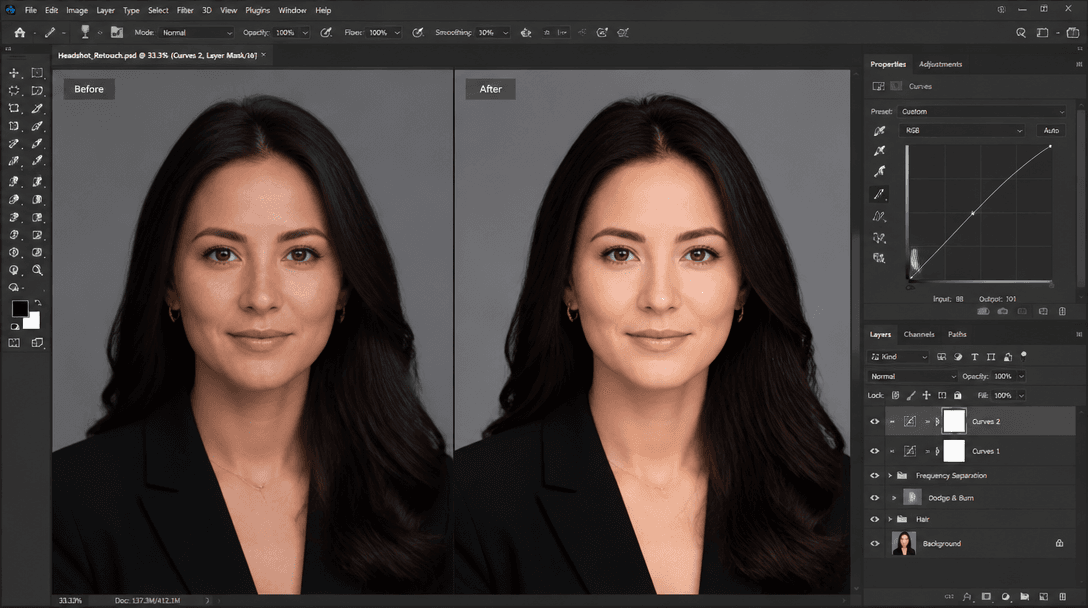Viewport: 1088px width, 608px height.
Task: Open the brush Mode dropdown
Action: coord(196,33)
